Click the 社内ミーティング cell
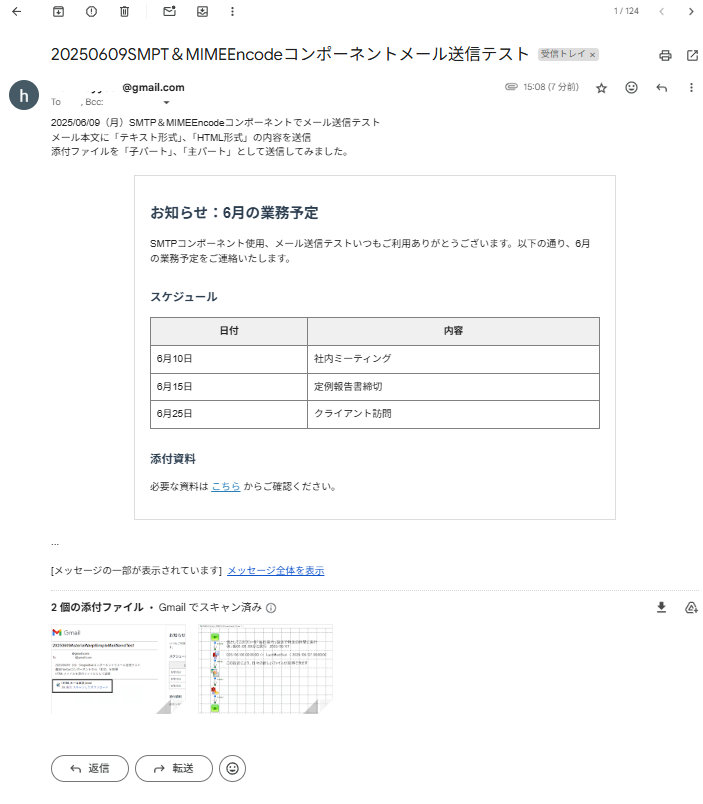Image resolution: width=703 pixels, height=804 pixels. (x=453, y=359)
